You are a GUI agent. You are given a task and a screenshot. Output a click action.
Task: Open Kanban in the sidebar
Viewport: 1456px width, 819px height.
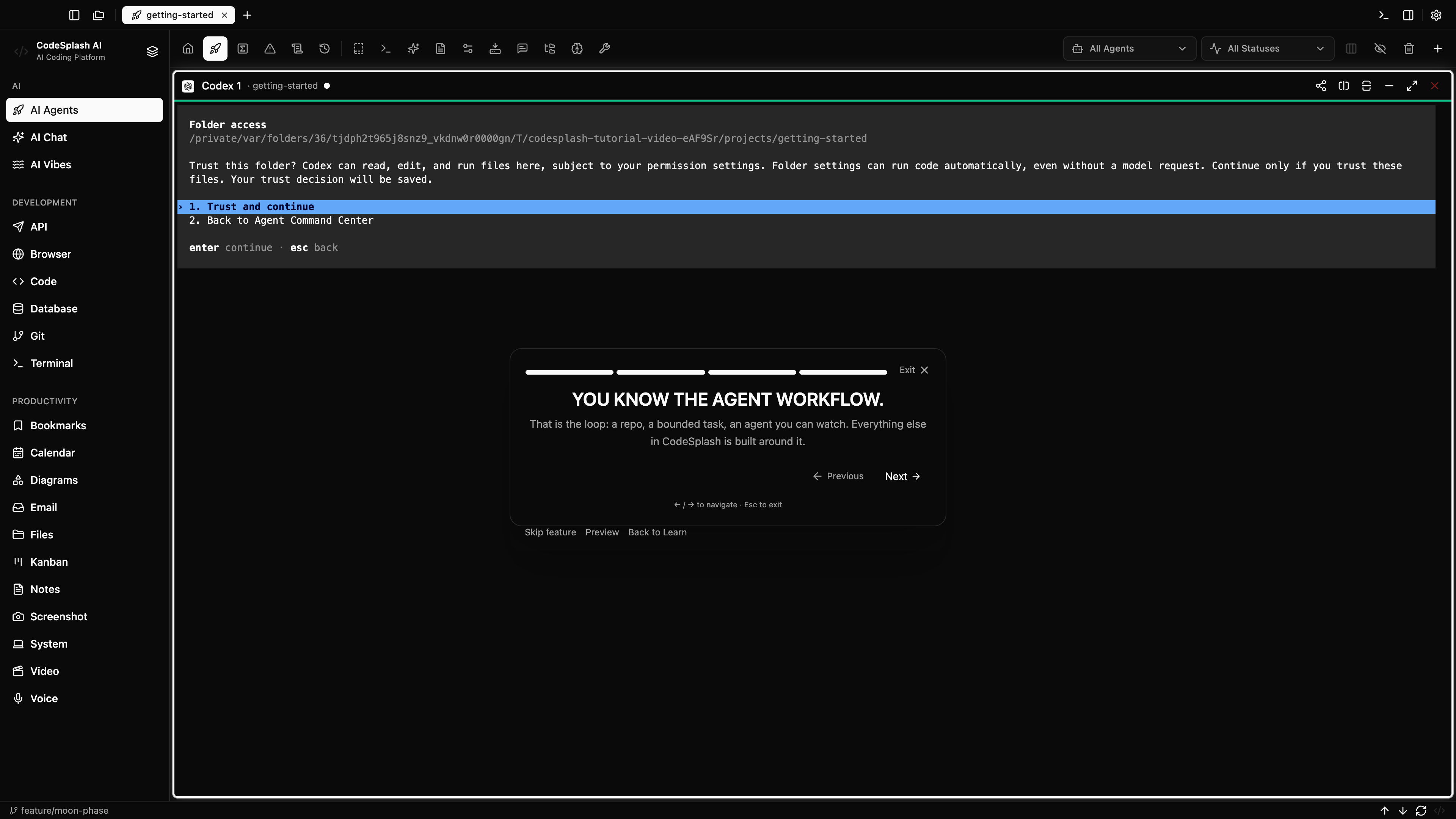pos(84,562)
